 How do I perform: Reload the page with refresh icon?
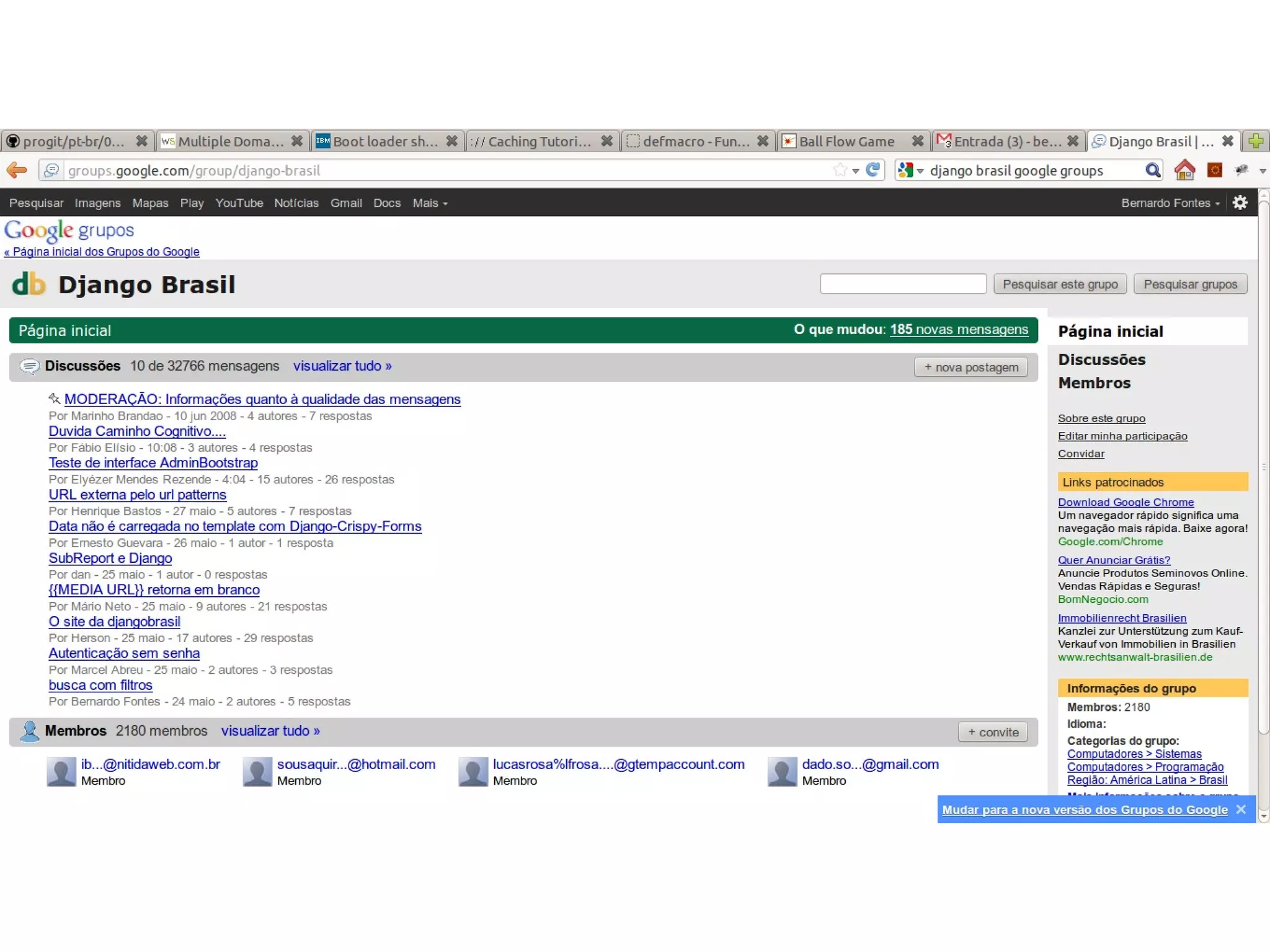tap(873, 170)
